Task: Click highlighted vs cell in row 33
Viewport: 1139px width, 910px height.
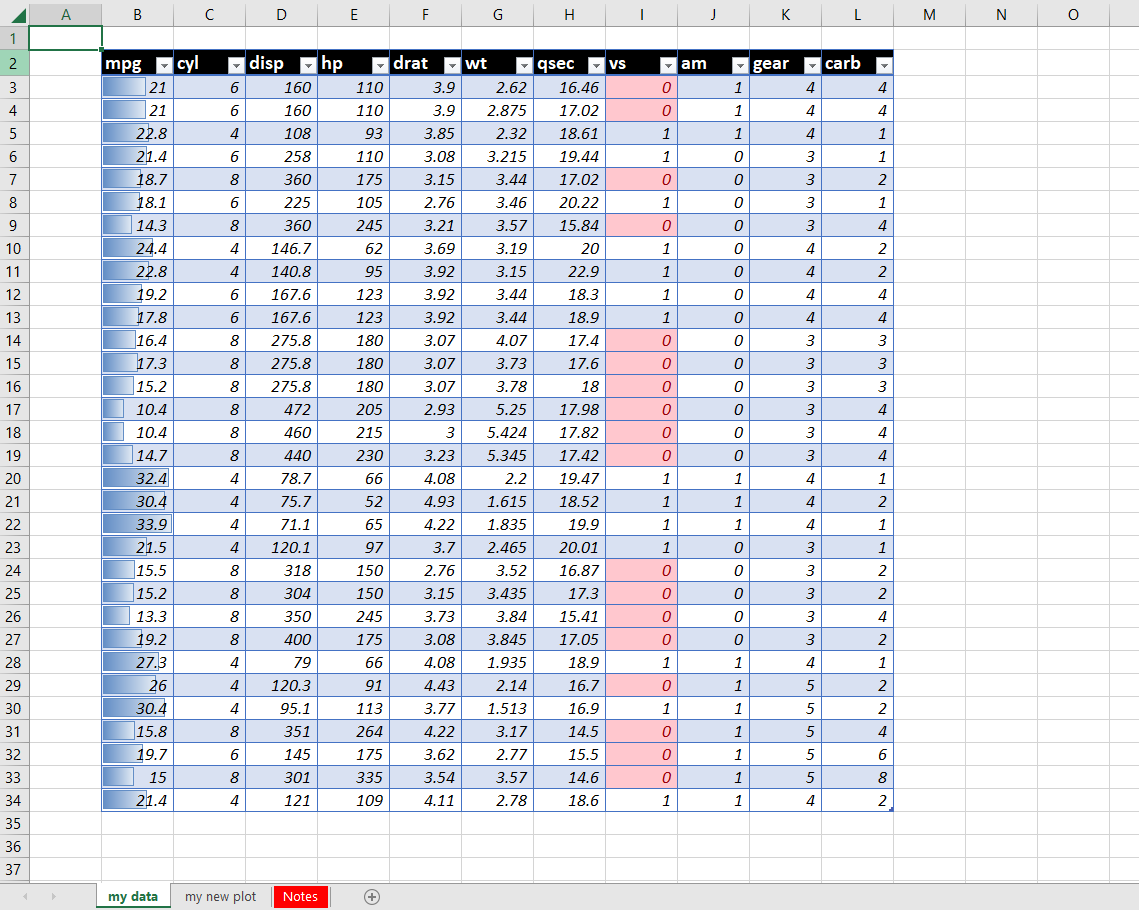Action: tap(641, 777)
